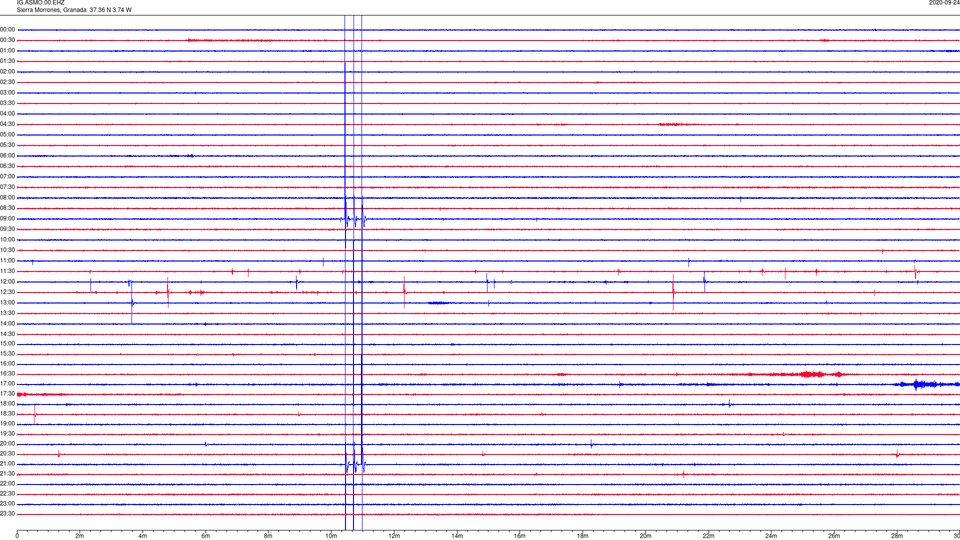Select the 10:00 time label
Viewport: 960px width, 540px height.
click(7, 239)
